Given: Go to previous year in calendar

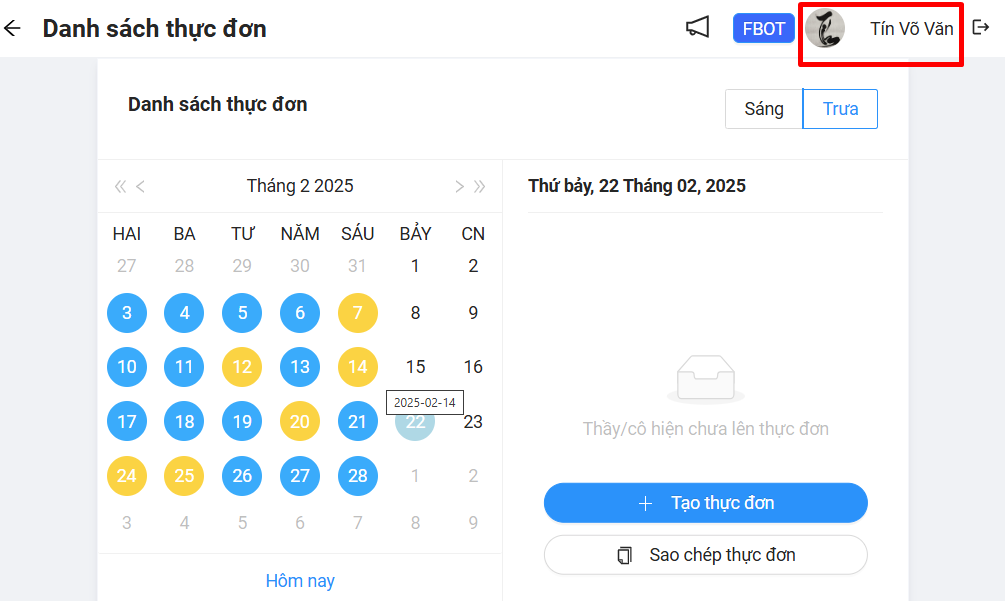Looking at the screenshot, I should pyautogui.click(x=120, y=186).
